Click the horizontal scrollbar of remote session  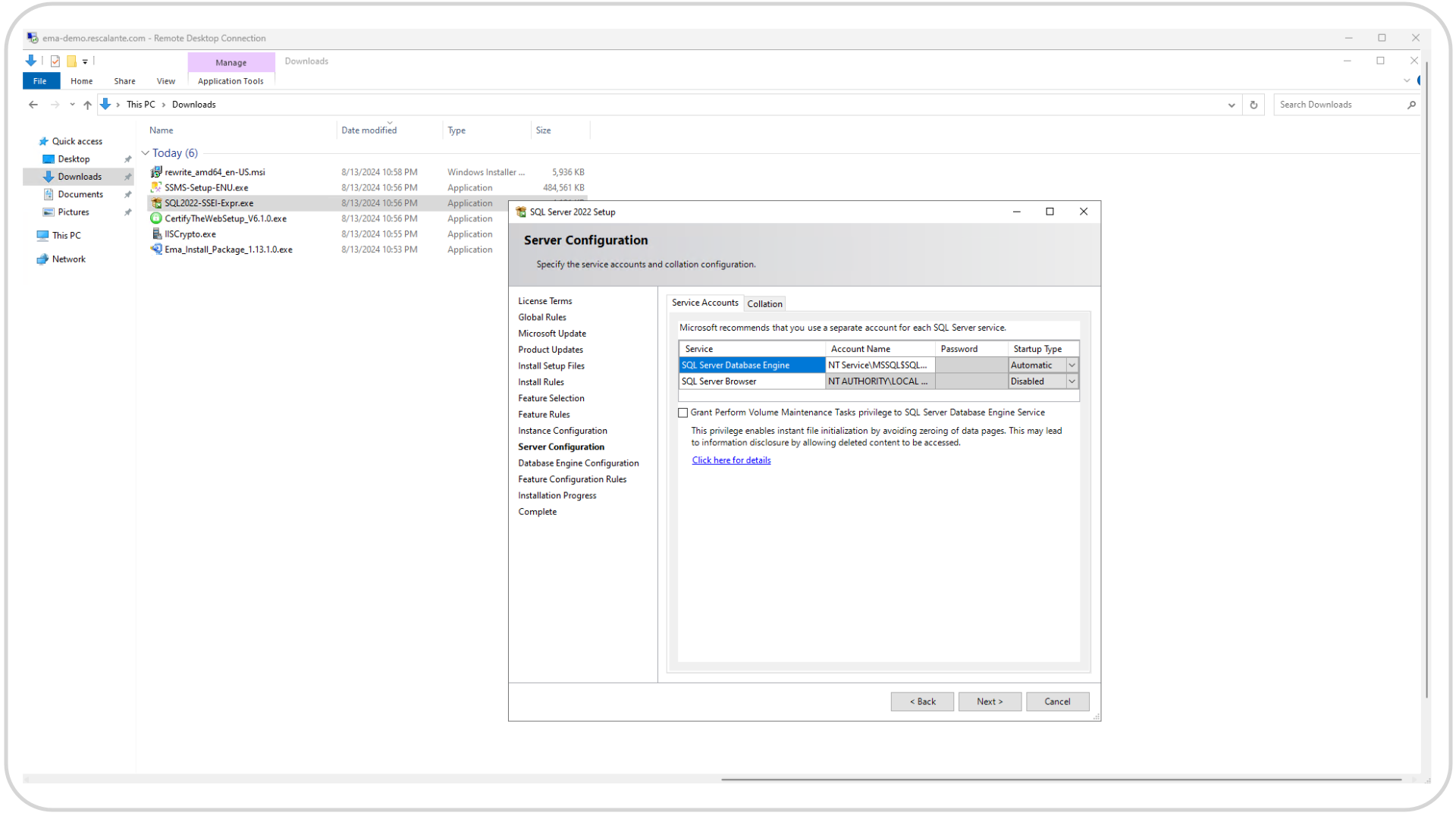click(1061, 779)
